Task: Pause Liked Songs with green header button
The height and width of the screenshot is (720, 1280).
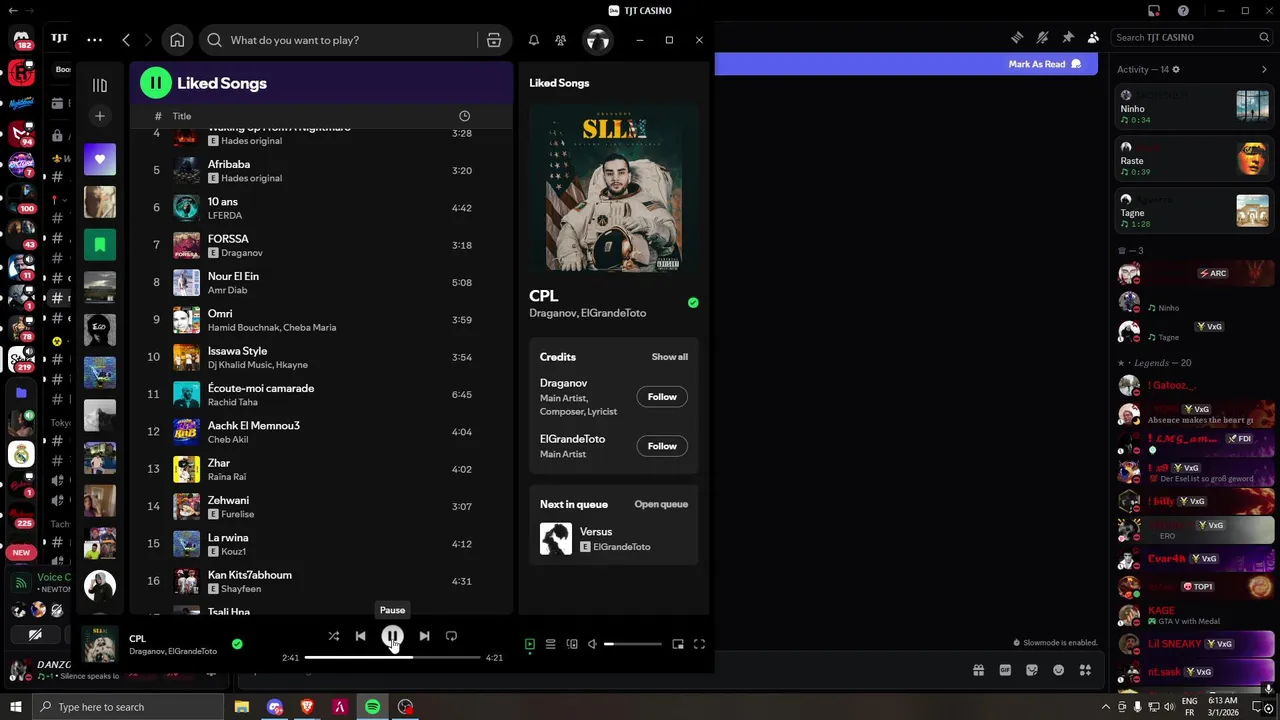Action: coord(156,83)
